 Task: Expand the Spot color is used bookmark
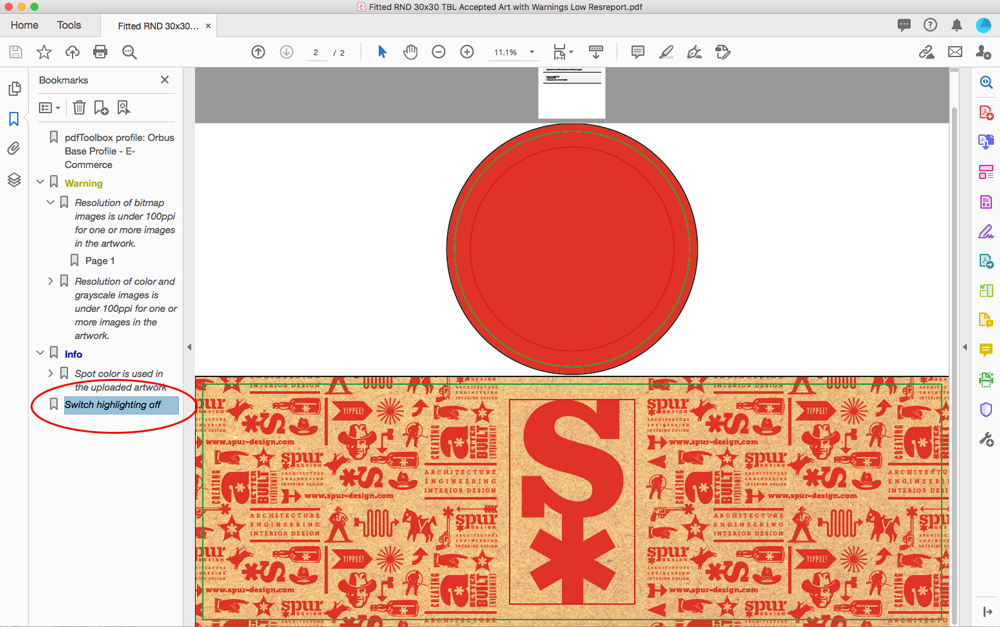pyautogui.click(x=50, y=373)
